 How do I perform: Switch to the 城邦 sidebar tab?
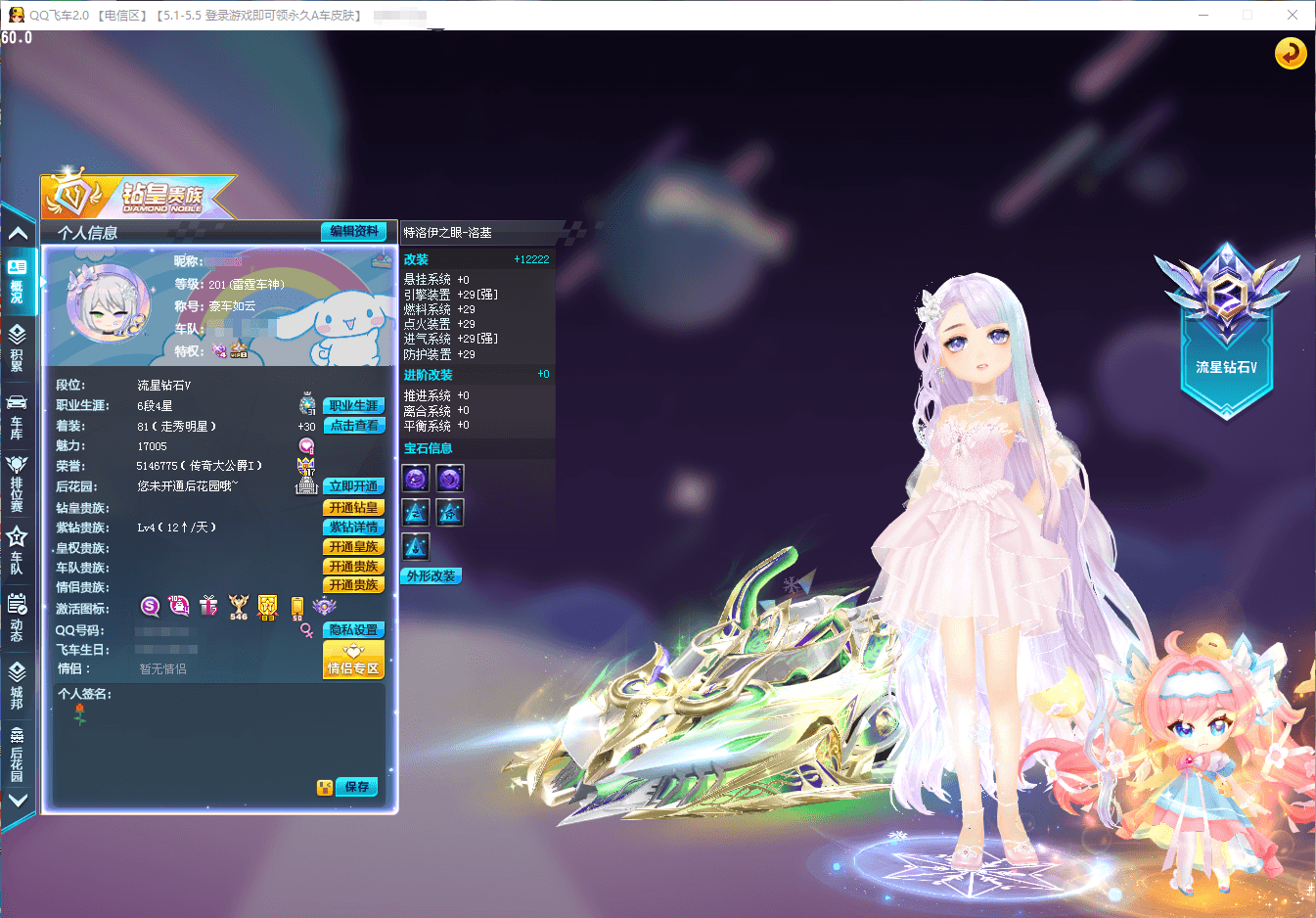(x=18, y=685)
